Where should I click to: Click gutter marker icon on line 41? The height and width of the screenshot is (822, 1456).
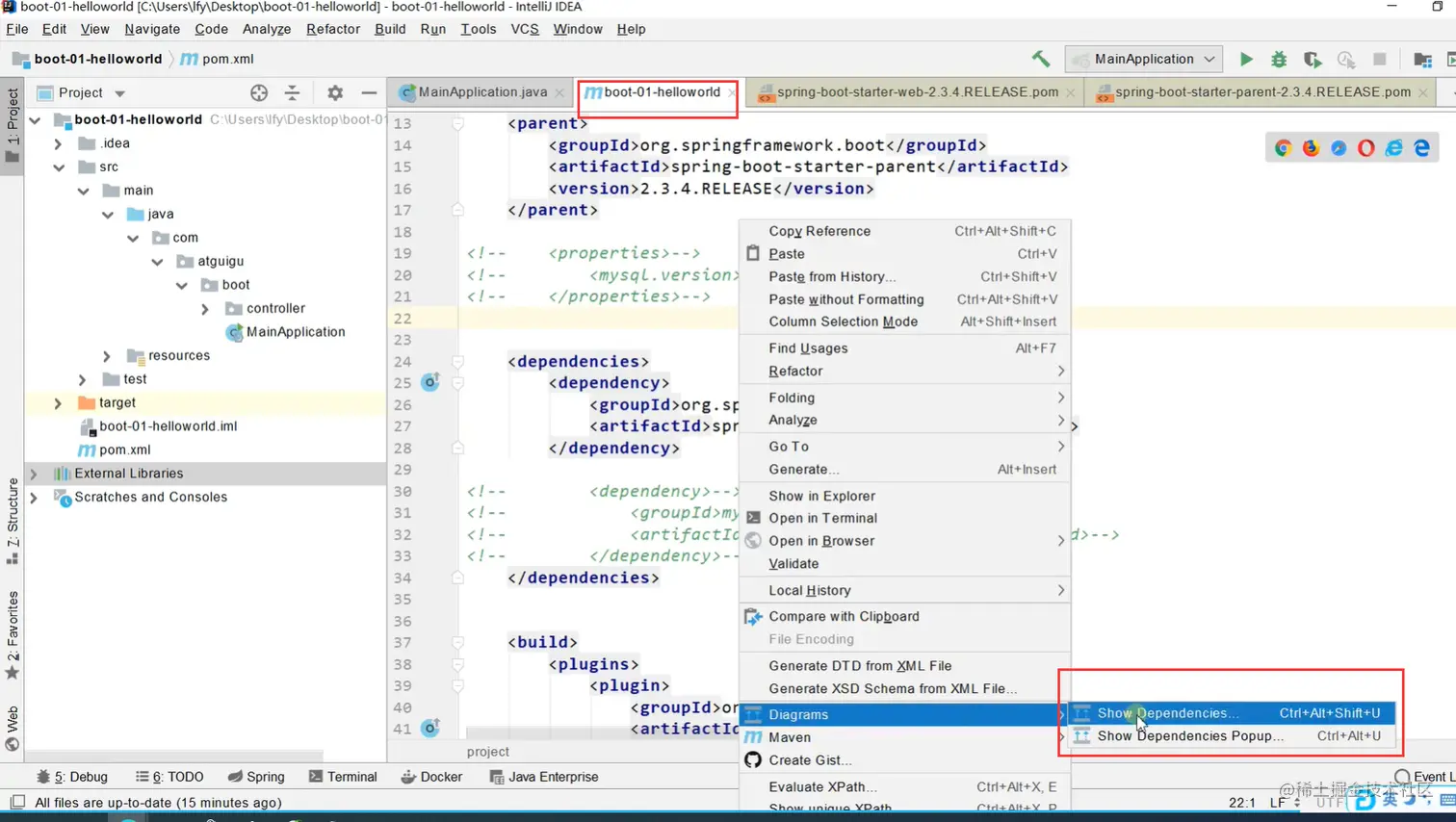point(430,728)
